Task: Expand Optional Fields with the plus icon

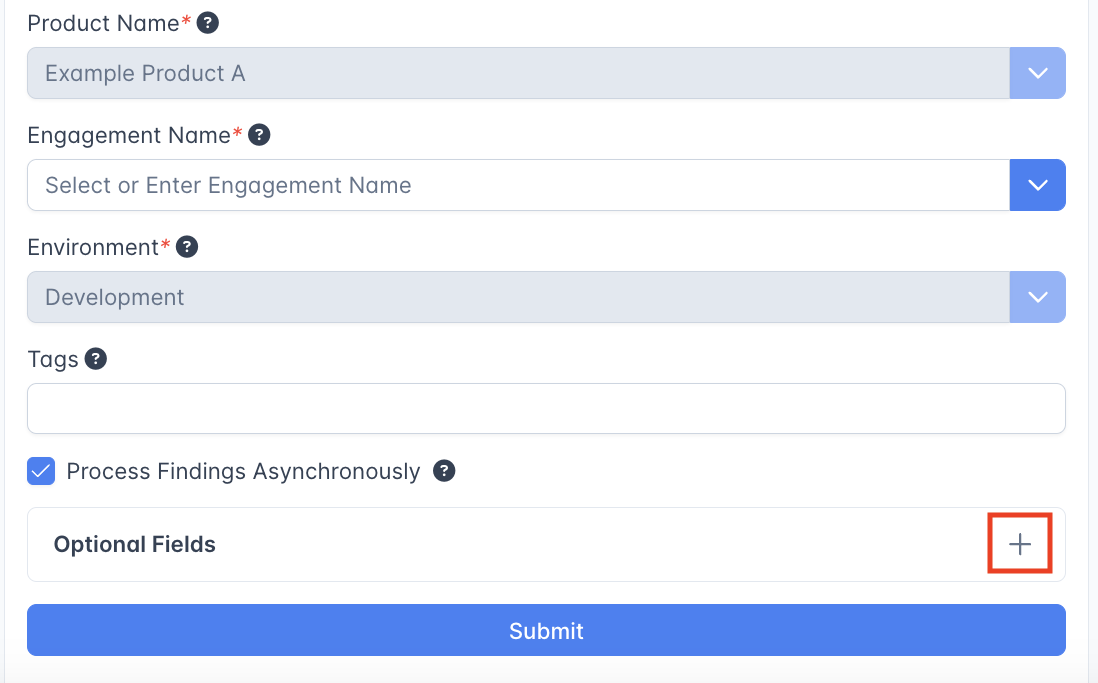Action: 1019,544
